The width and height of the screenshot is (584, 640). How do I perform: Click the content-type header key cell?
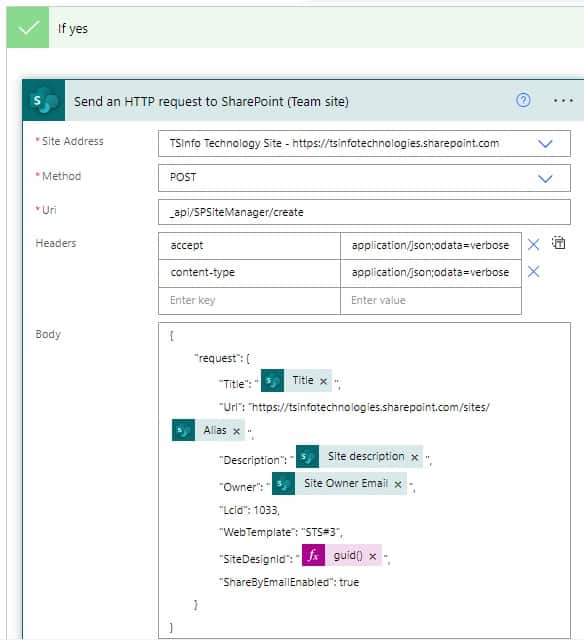tap(249, 273)
